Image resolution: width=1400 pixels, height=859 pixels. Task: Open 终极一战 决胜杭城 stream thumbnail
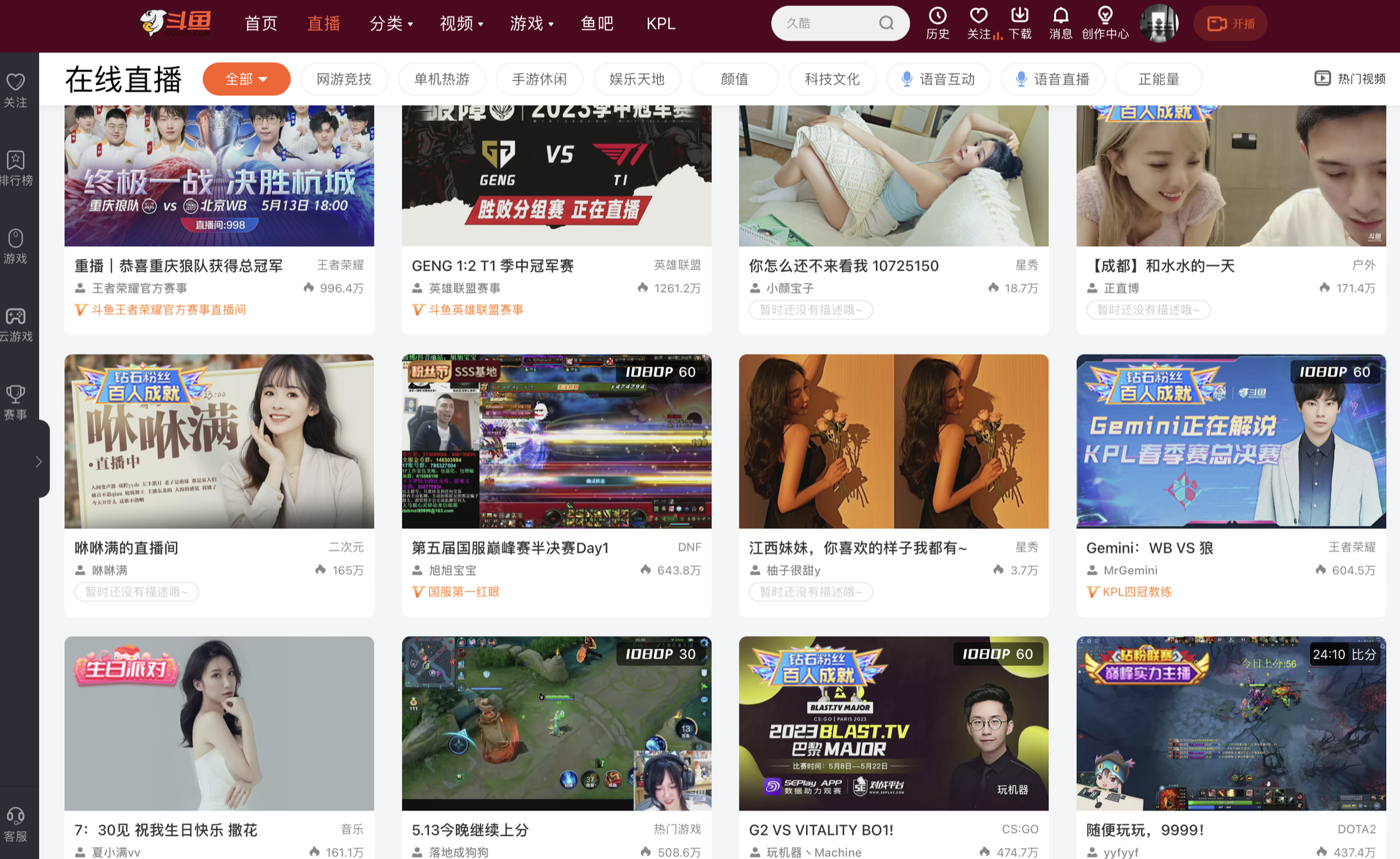click(x=219, y=175)
